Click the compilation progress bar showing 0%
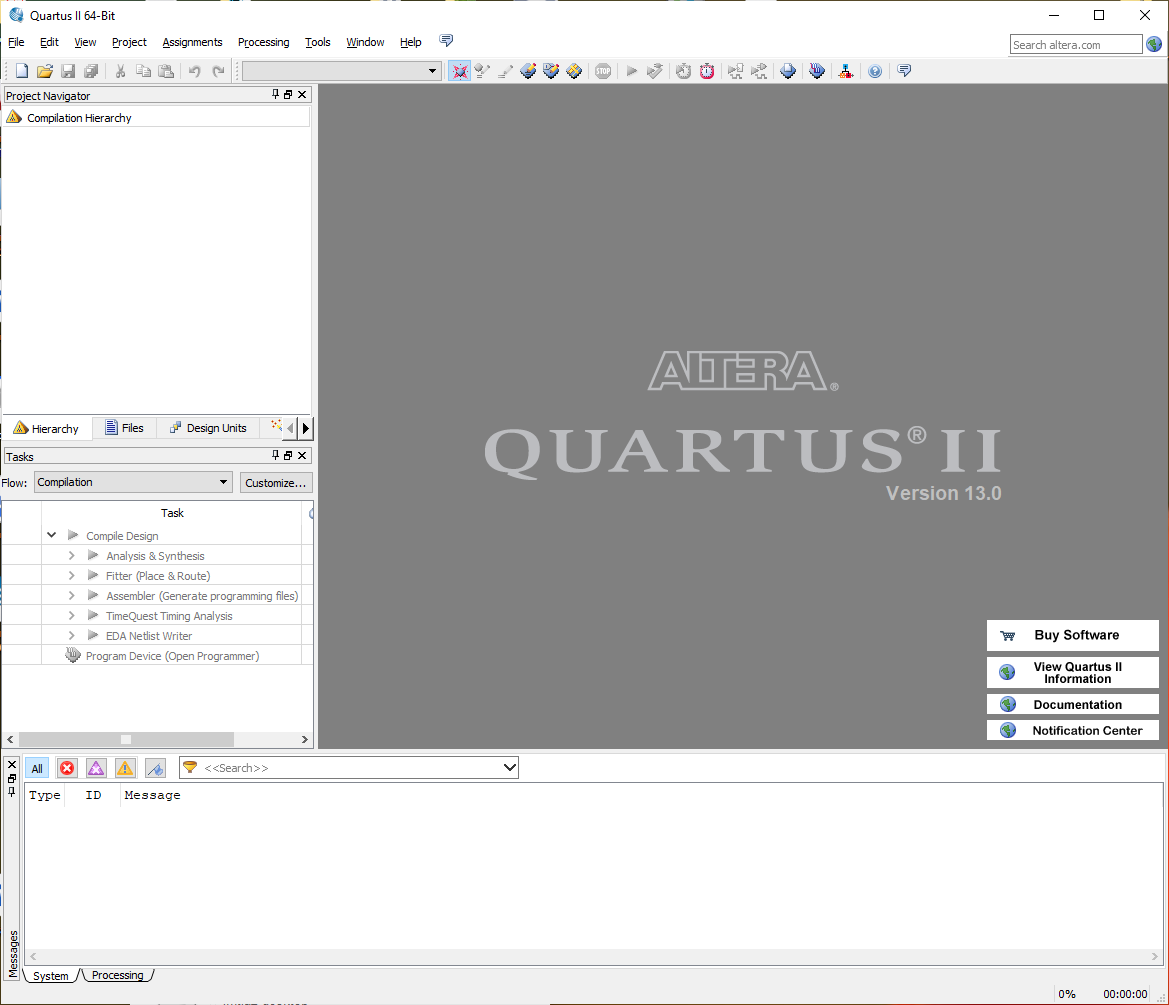The width and height of the screenshot is (1169, 1005). [x=1067, y=994]
